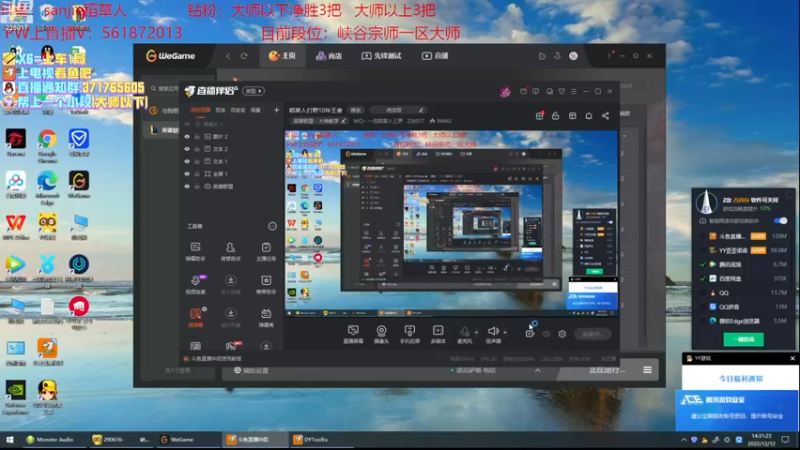Hide the 图片 2 layer
Image resolution: width=800 pixels, height=450 pixels.
coord(187,137)
